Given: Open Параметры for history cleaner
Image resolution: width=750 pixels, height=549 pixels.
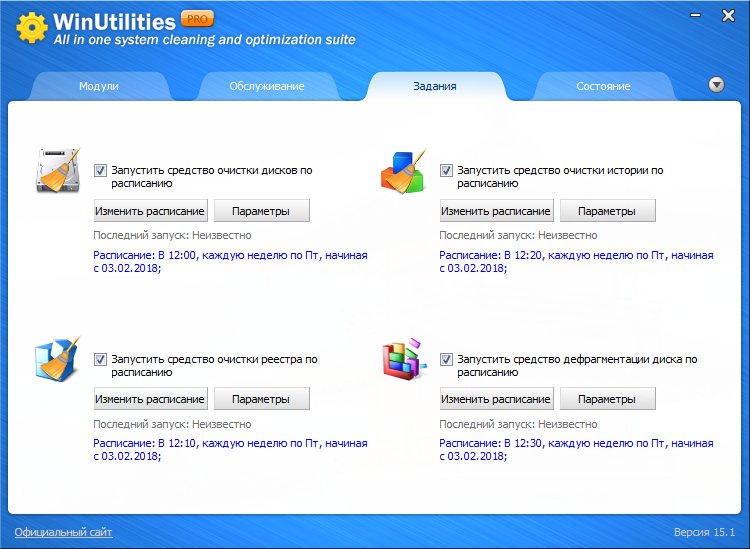Looking at the screenshot, I should 607,211.
